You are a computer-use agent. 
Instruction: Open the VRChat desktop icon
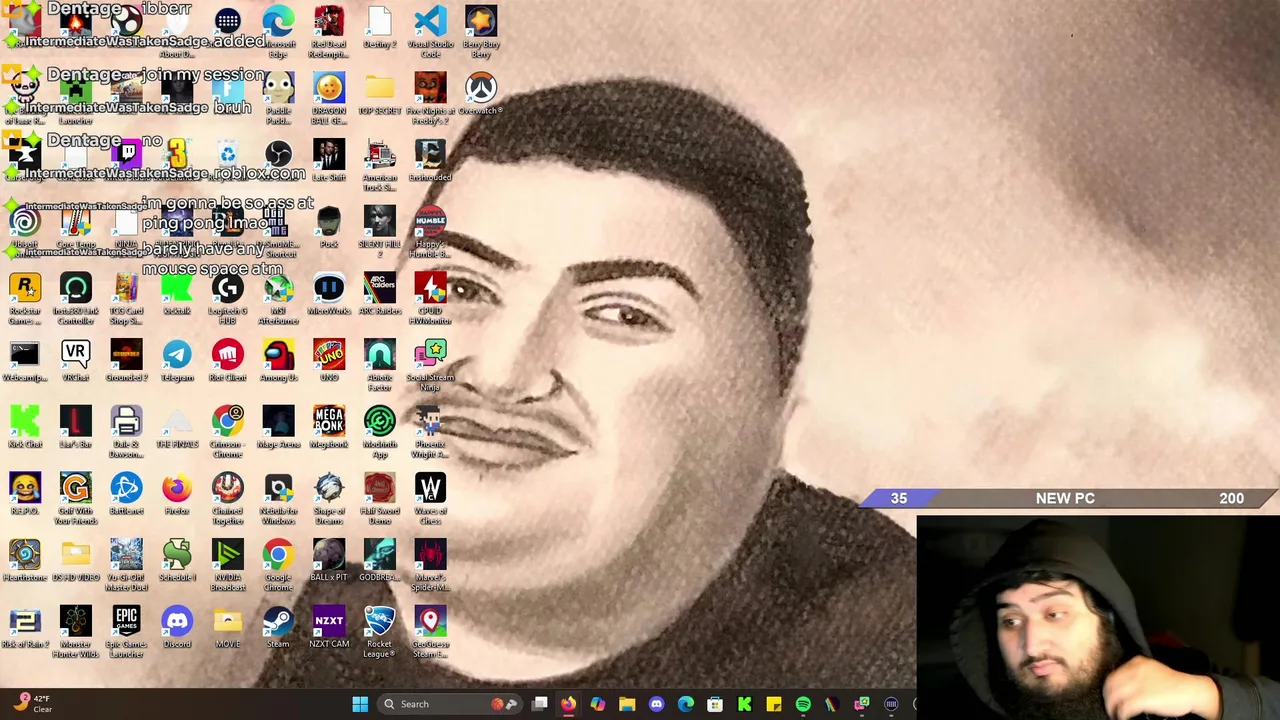tap(76, 355)
